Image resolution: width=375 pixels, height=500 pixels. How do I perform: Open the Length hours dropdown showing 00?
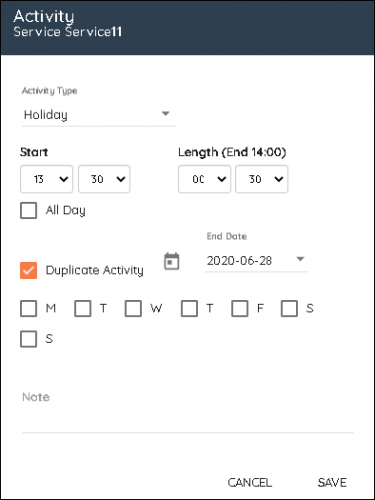pyautogui.click(x=204, y=179)
